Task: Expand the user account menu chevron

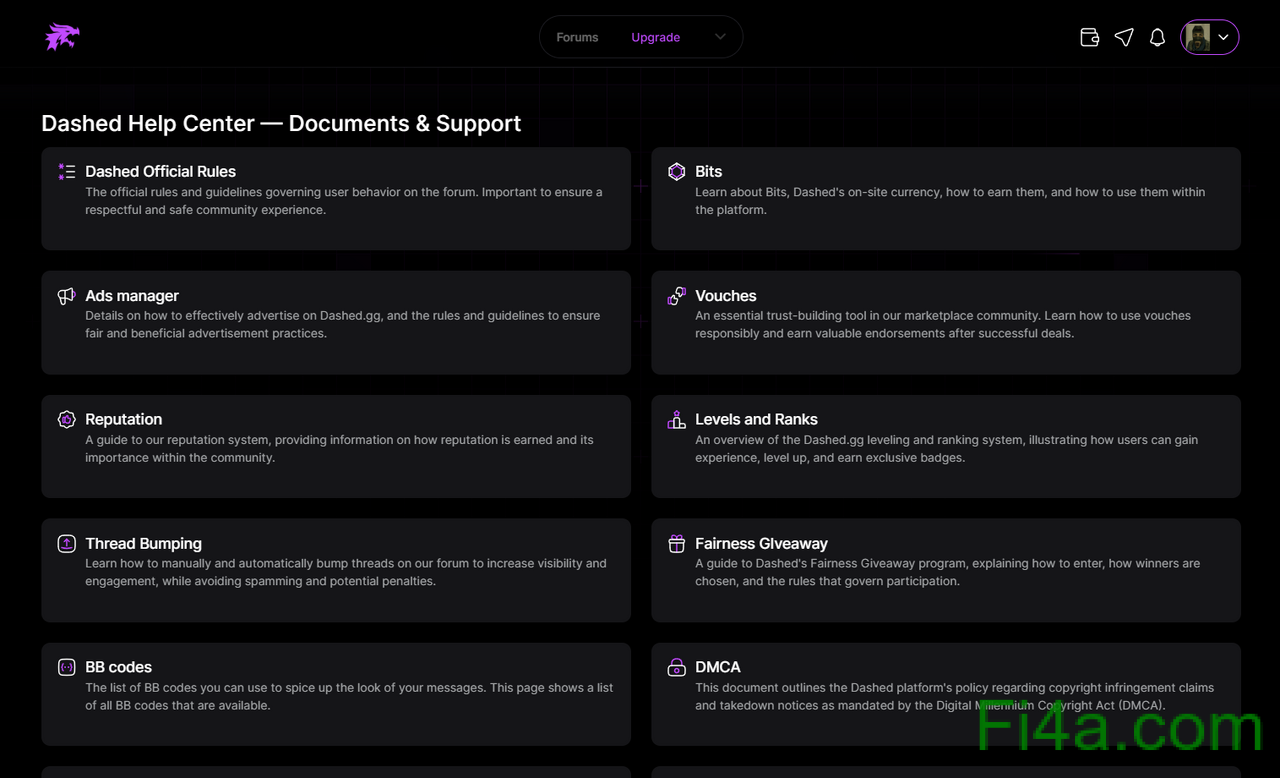Action: (x=1224, y=37)
